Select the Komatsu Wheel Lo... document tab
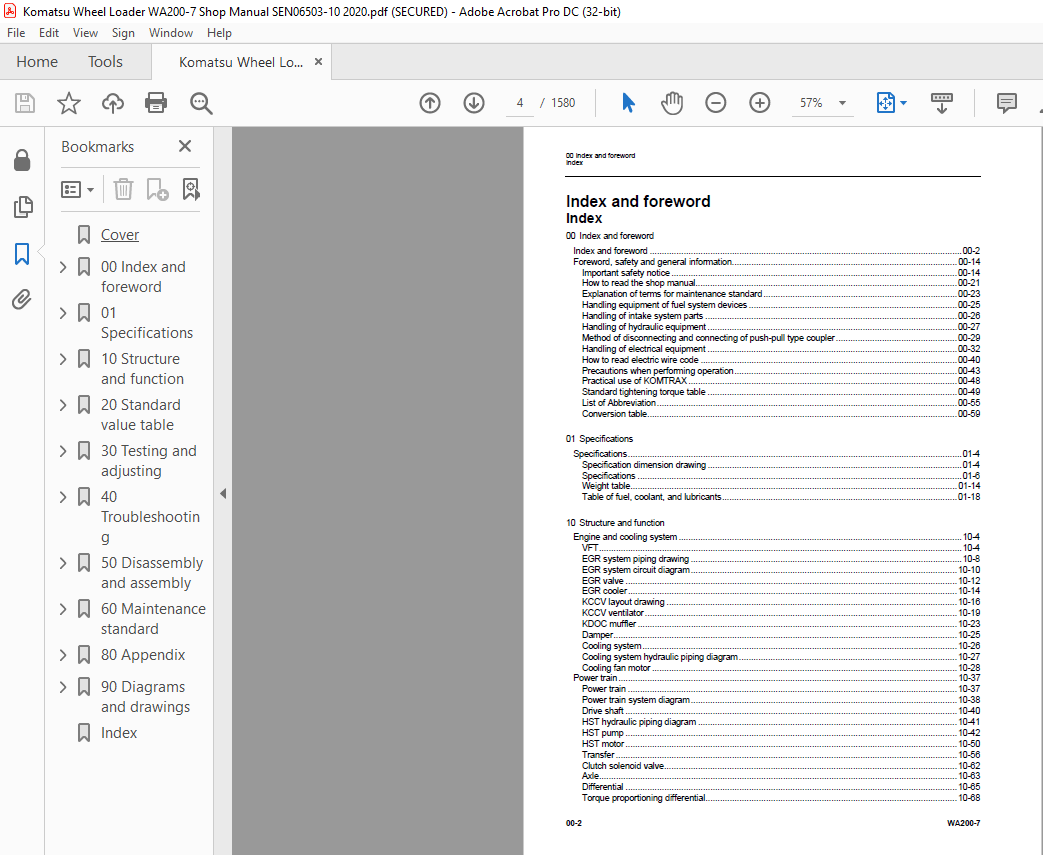This screenshot has width=1043, height=855. tap(241, 62)
